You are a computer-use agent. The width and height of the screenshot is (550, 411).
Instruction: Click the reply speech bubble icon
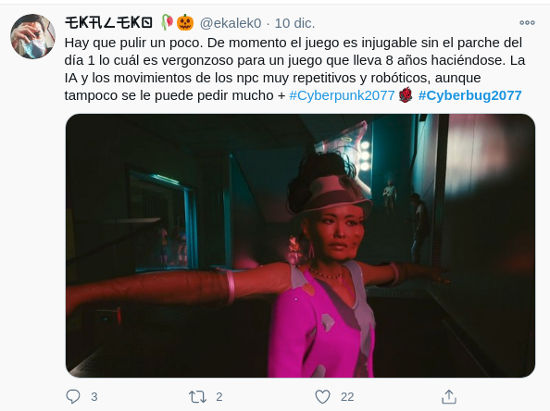point(73,397)
